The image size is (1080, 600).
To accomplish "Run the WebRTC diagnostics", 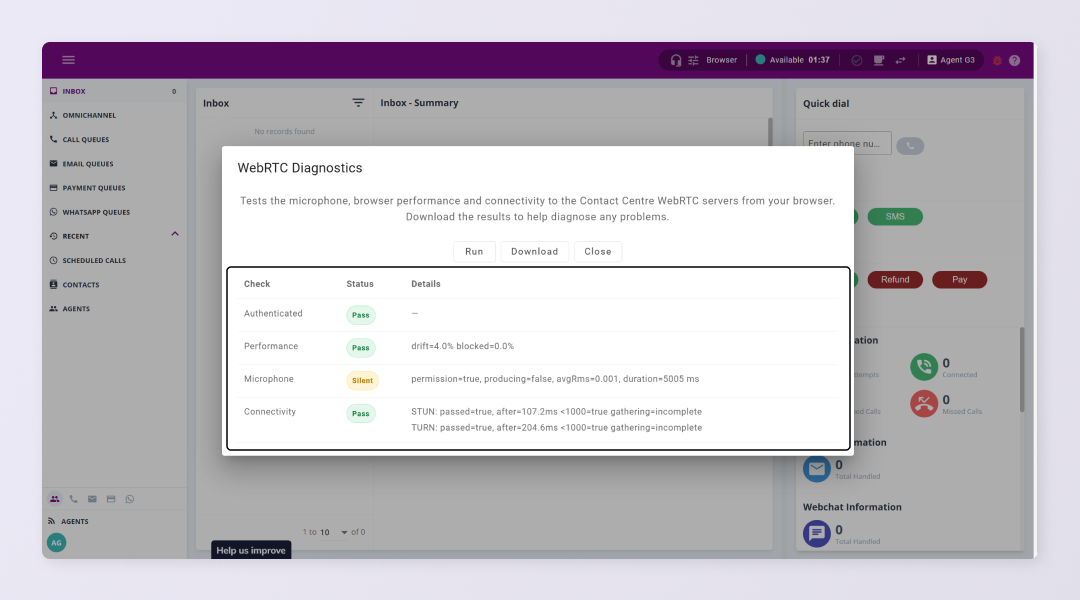I will click(x=474, y=252).
